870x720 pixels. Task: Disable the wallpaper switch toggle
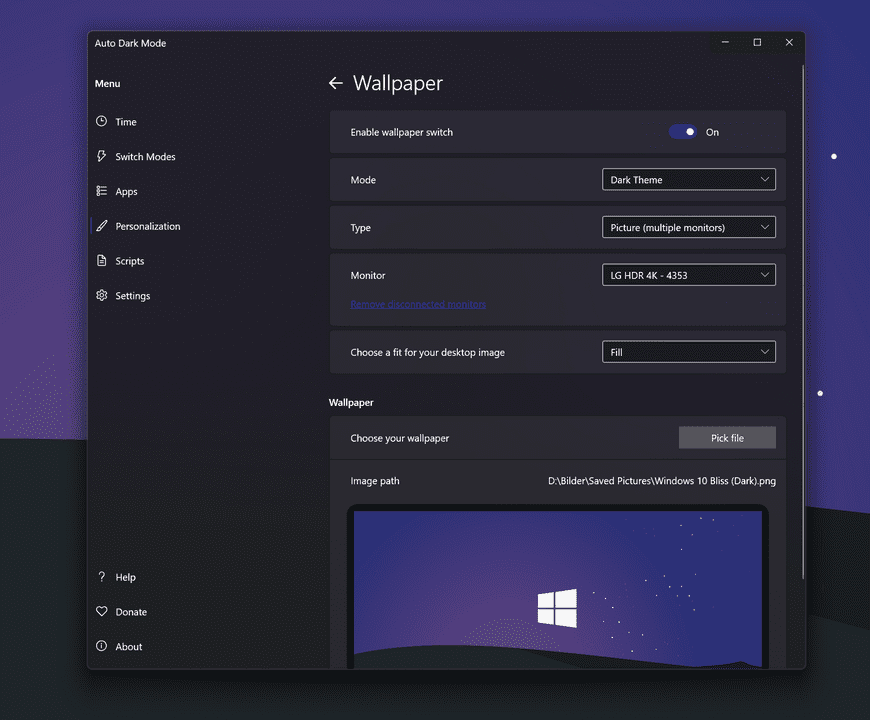click(x=683, y=132)
